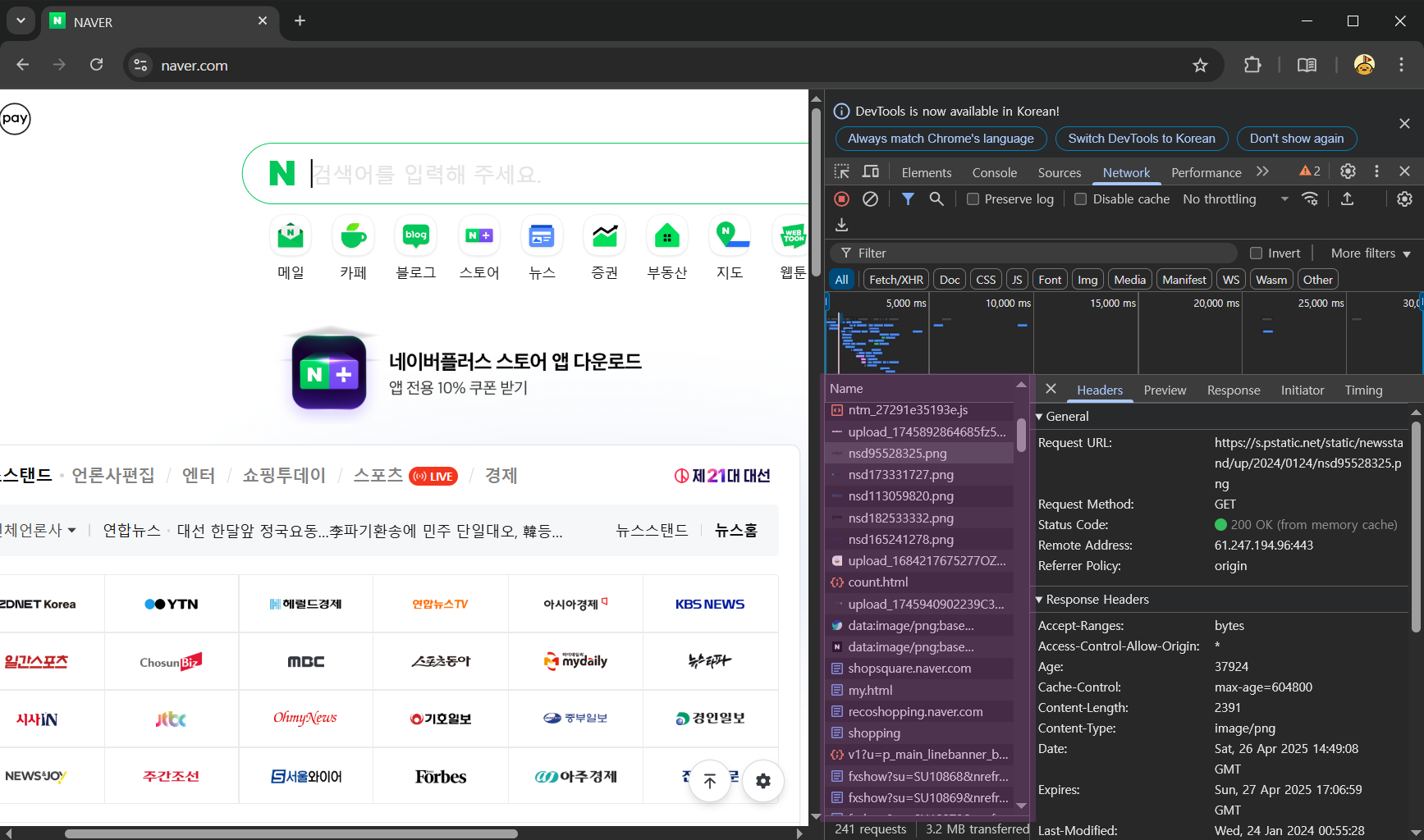
Task: Open the Naver Blog (블로그) shortcut icon
Action: [416, 236]
